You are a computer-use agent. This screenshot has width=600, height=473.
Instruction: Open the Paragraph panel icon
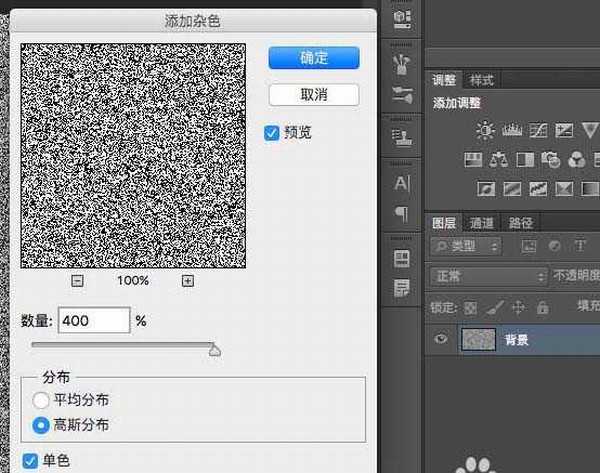click(x=402, y=213)
